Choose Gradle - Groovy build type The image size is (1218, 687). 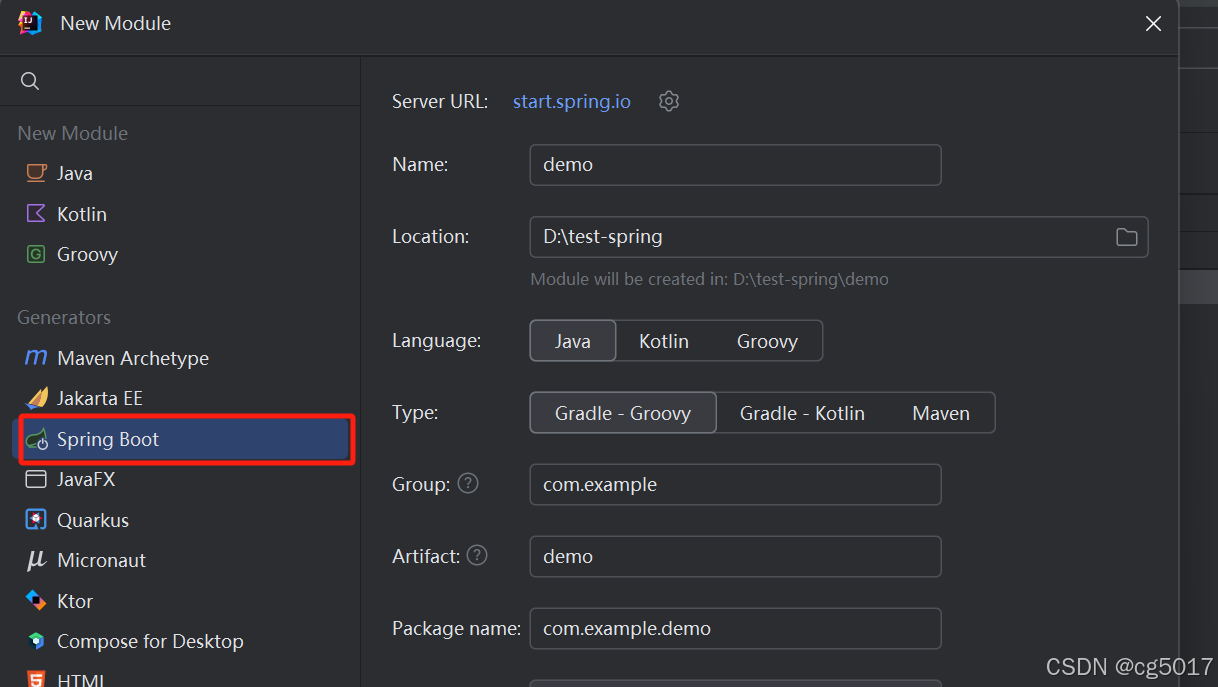pyautogui.click(x=623, y=413)
